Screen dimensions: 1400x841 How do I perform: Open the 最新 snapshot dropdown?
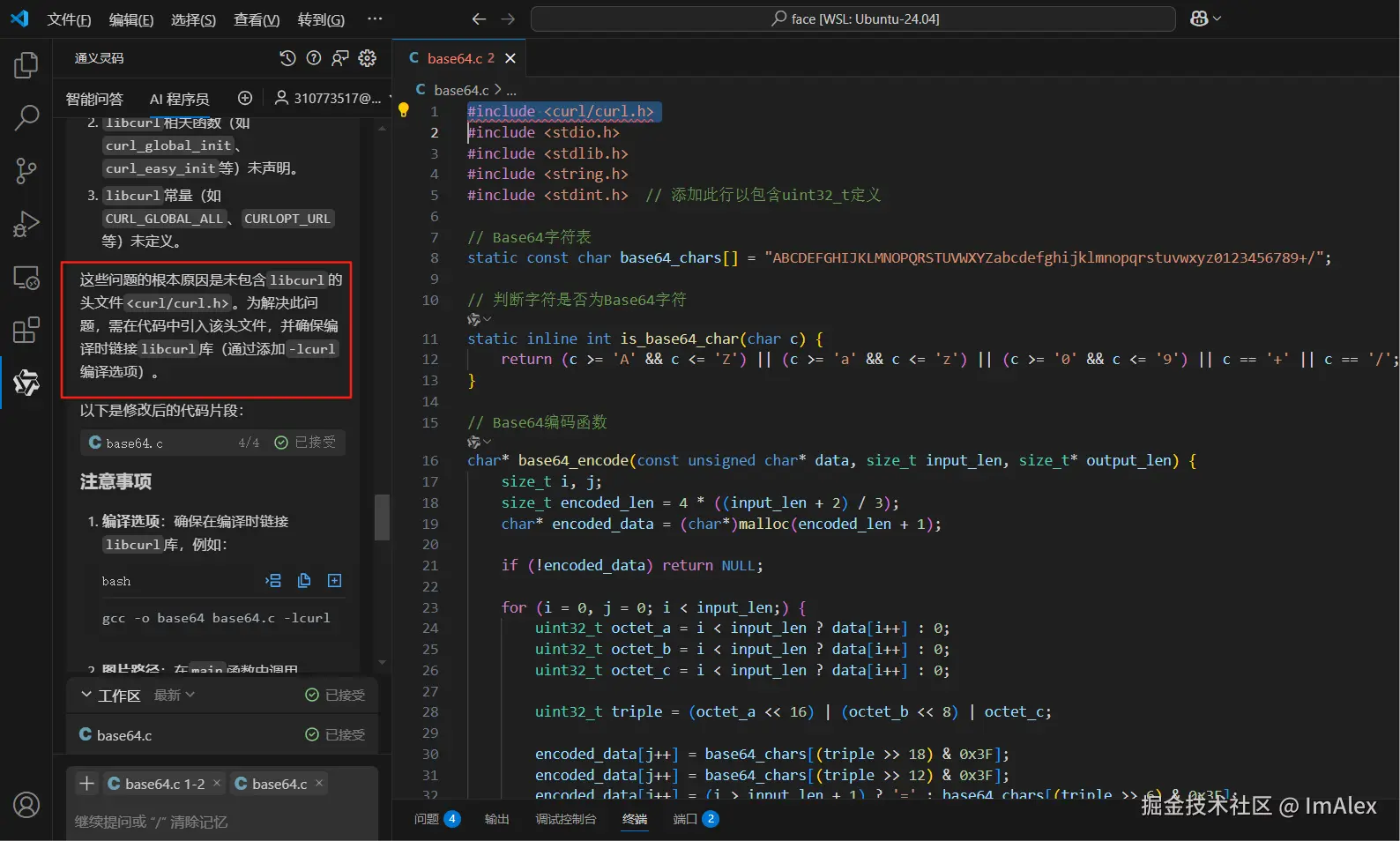pyautogui.click(x=175, y=695)
